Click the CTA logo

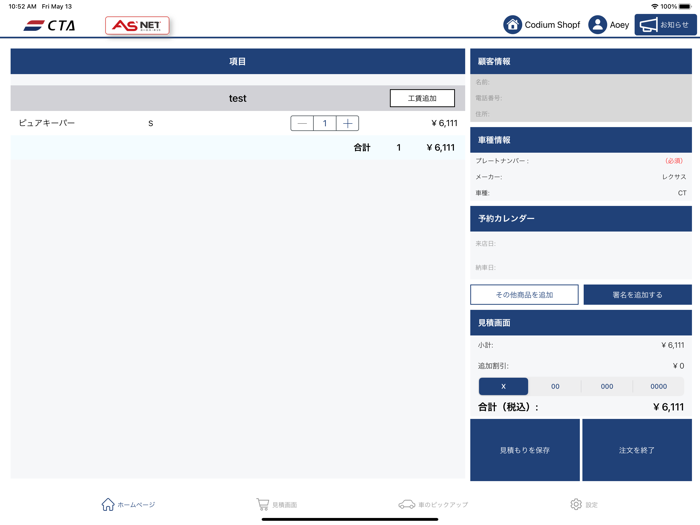coord(49,25)
